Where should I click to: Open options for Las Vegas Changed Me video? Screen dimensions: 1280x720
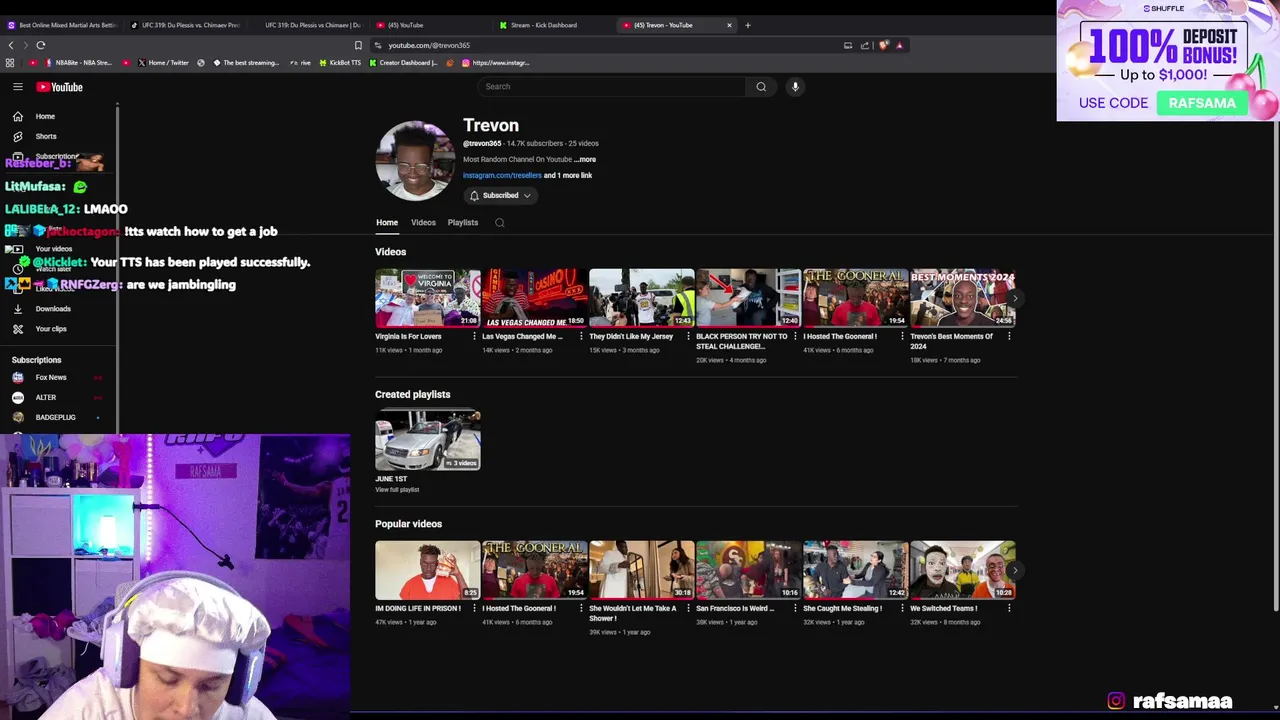(x=581, y=337)
